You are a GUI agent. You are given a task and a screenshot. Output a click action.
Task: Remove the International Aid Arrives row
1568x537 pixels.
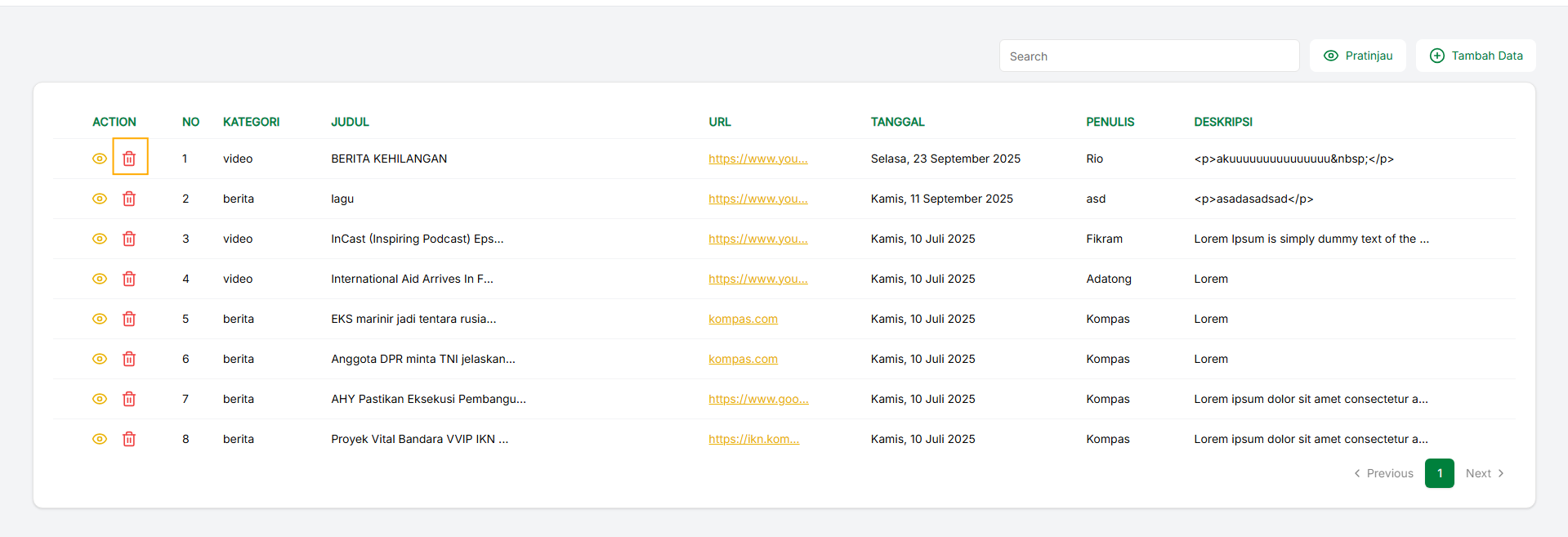pos(129,279)
